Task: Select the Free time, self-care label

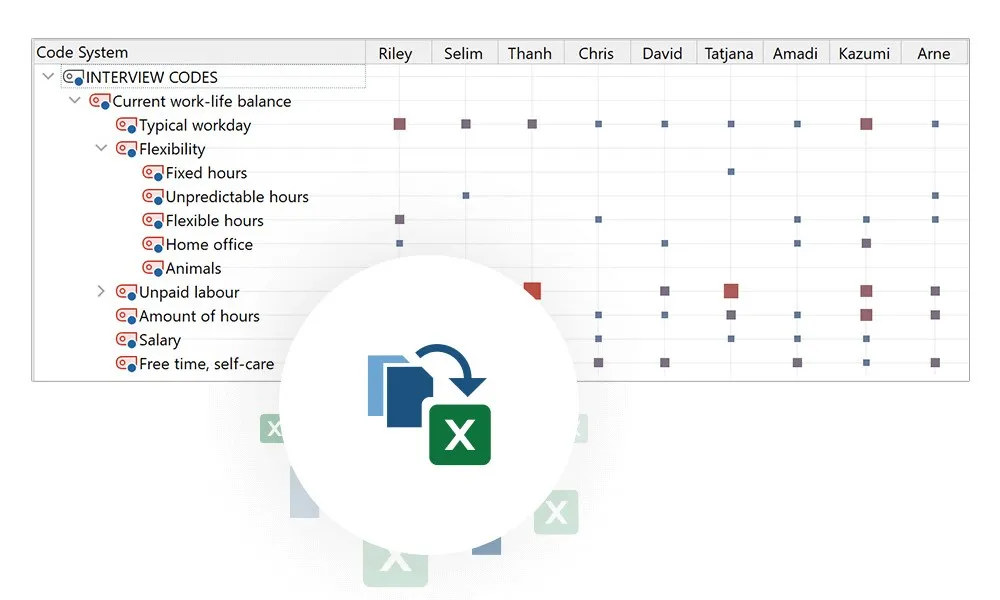Action: click(x=207, y=364)
